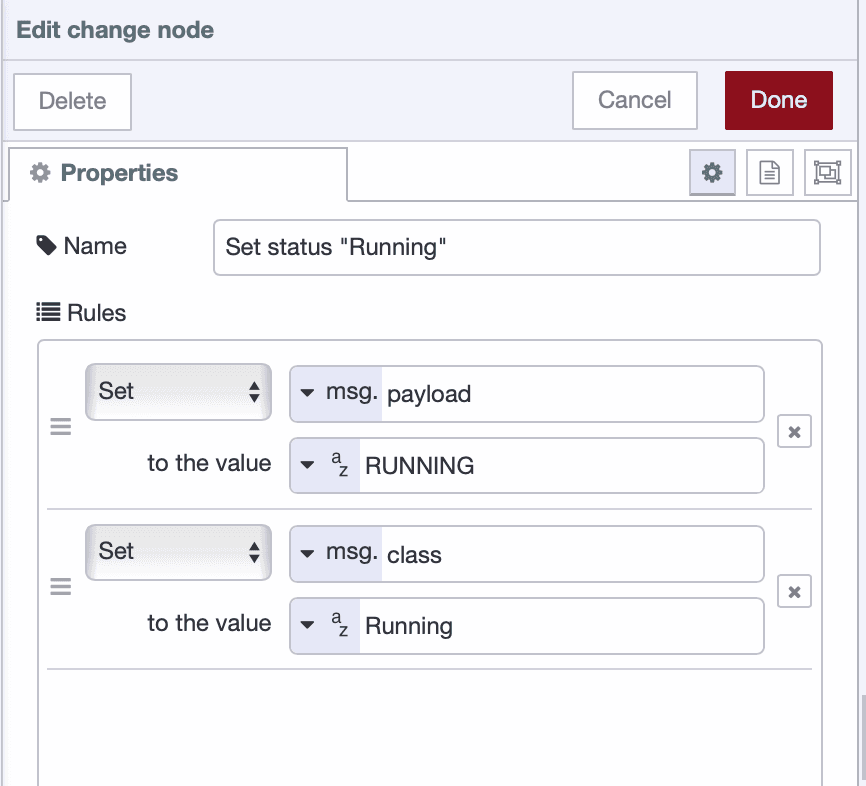Remove the payload rule with its x button
Viewport: 866px width, 786px height.
(x=794, y=431)
